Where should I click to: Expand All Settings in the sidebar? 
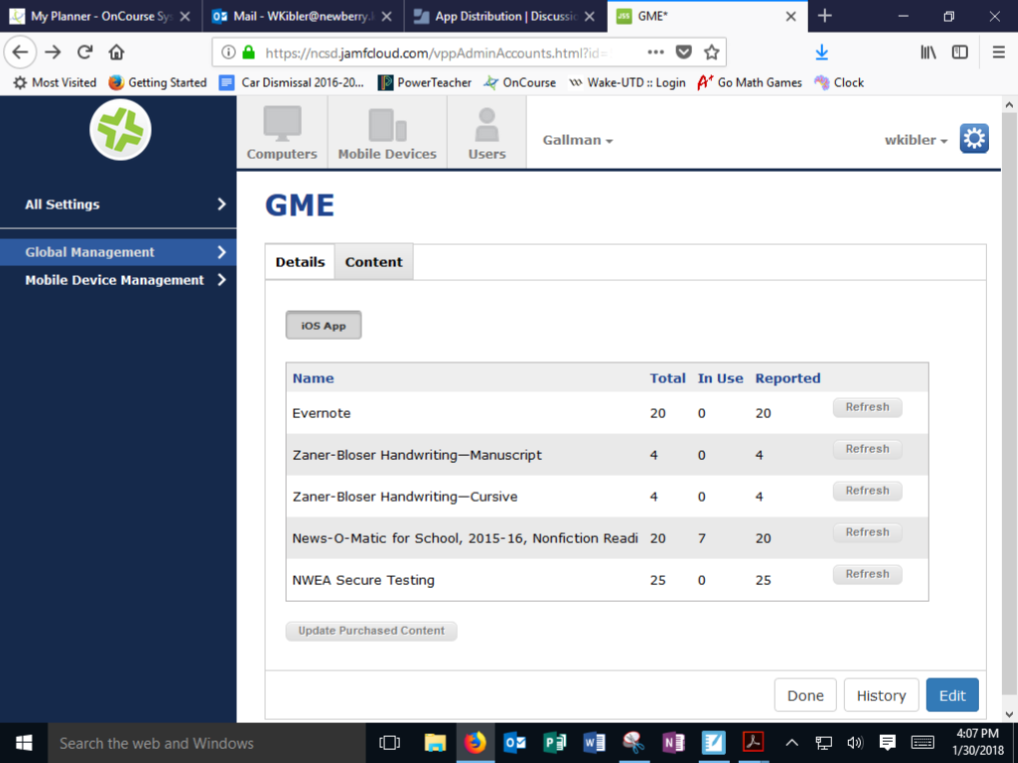click(x=118, y=205)
